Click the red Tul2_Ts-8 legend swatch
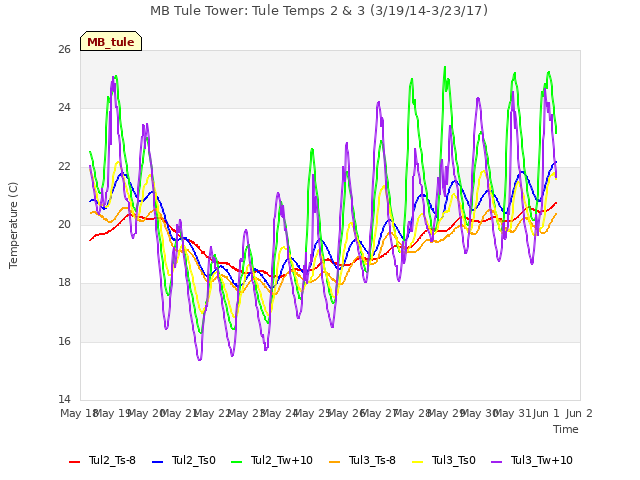 point(74,462)
